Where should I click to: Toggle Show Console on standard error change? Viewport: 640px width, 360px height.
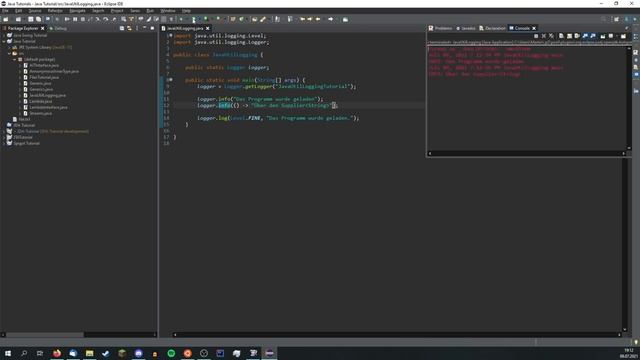(593, 36)
